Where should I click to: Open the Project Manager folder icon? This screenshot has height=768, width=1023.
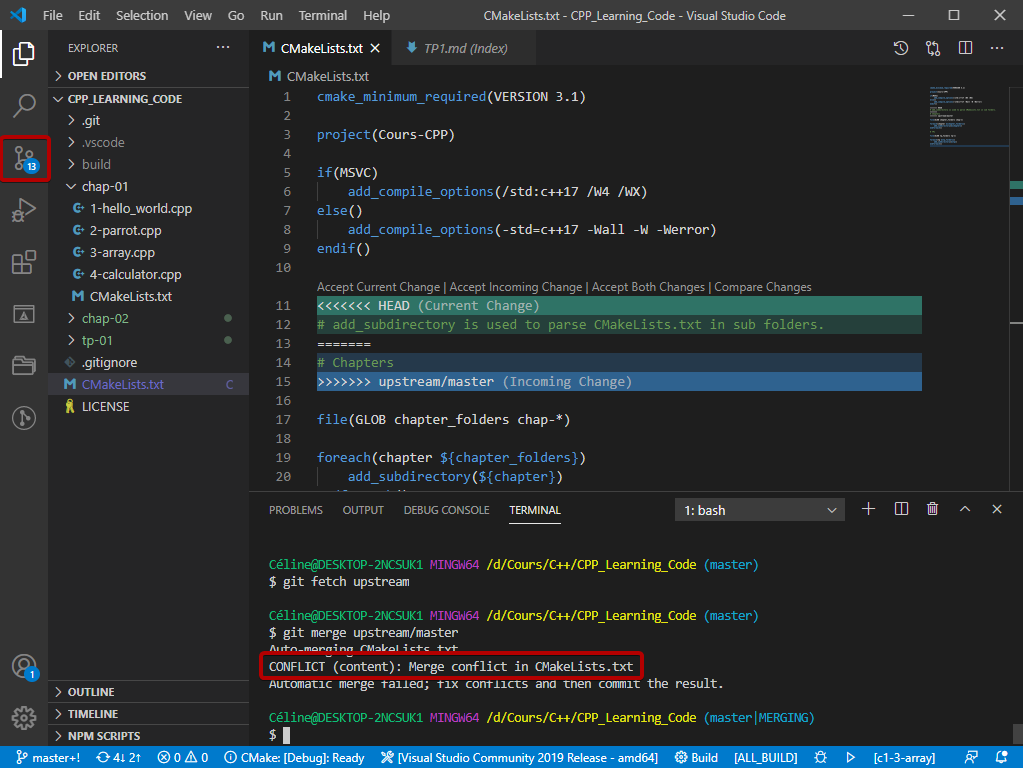pos(23,365)
